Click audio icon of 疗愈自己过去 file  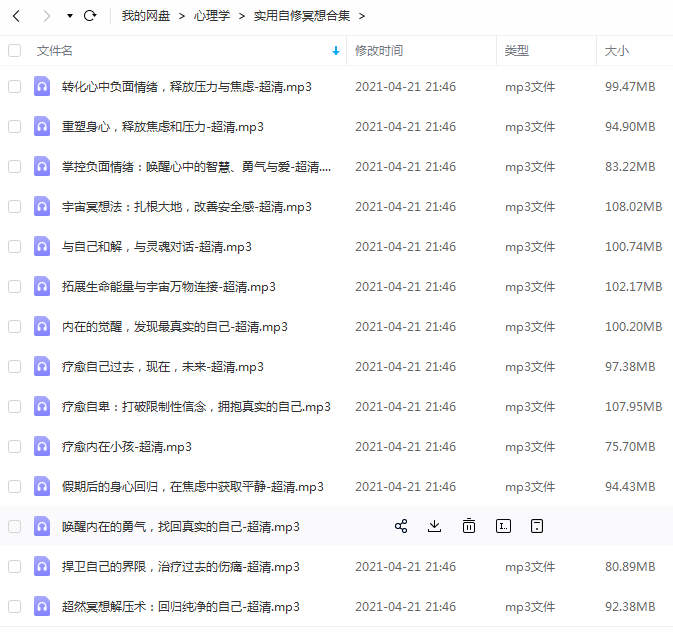click(x=42, y=366)
